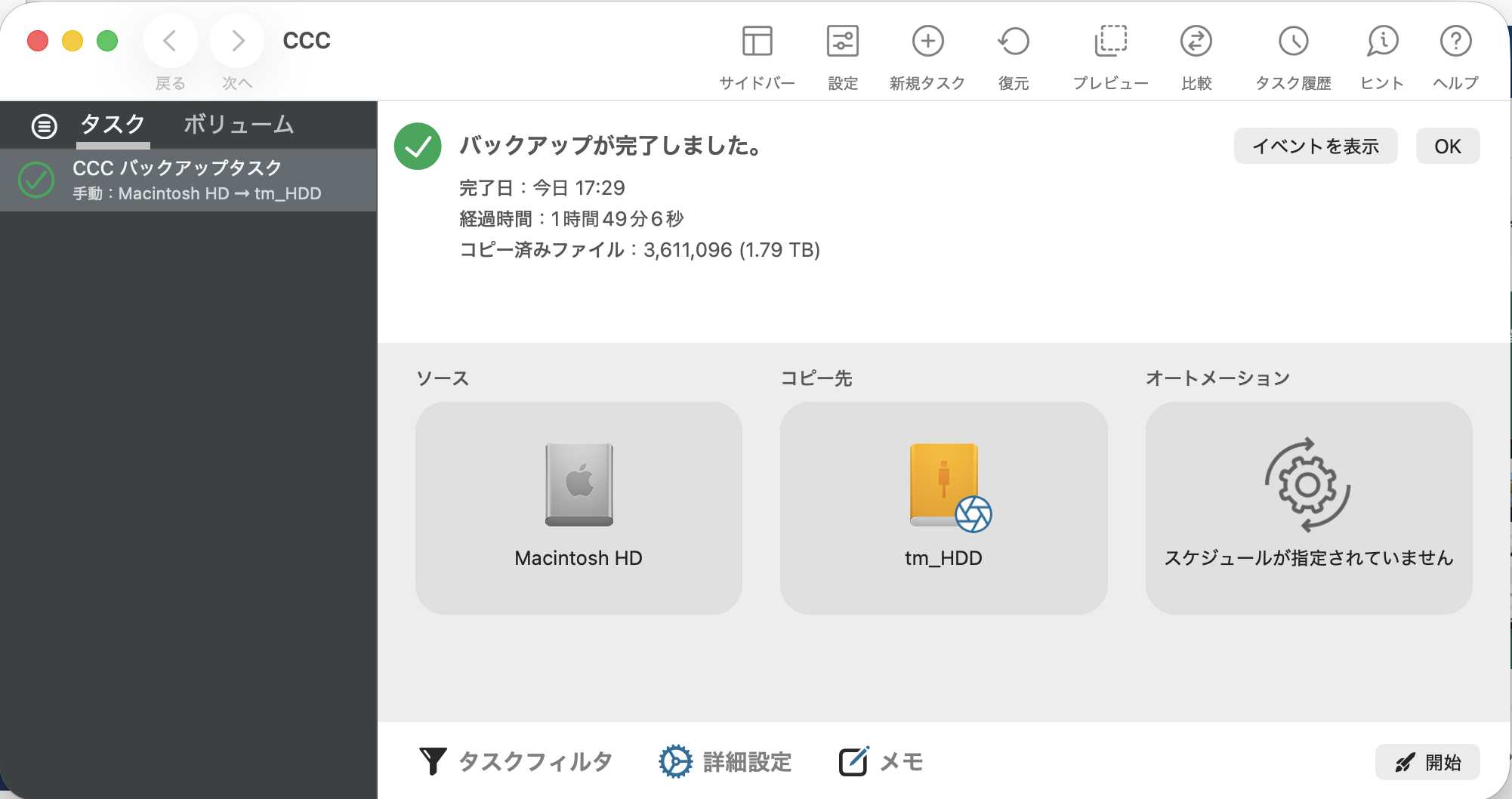Toggle the sidebar with サイドバー icon

point(757,42)
